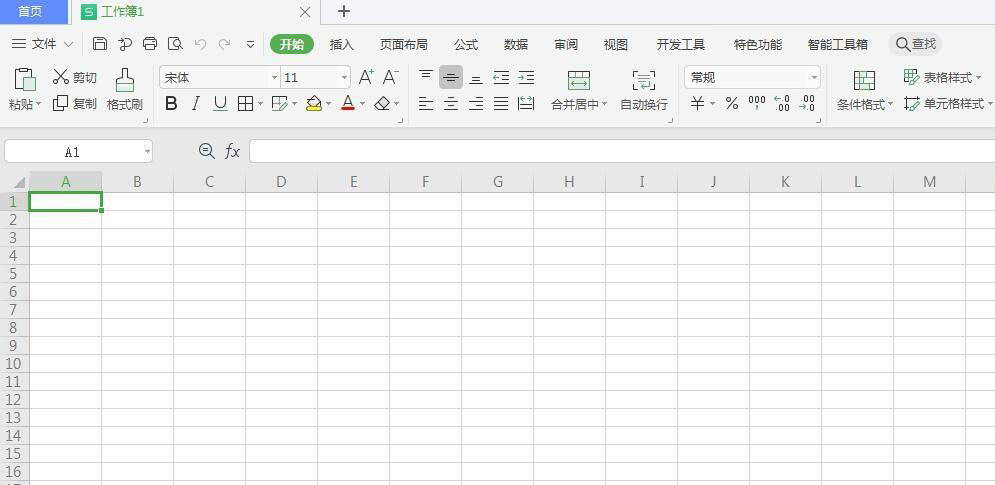Click the Undo arrow
Viewport: 995px width, 485px height.
(201, 44)
